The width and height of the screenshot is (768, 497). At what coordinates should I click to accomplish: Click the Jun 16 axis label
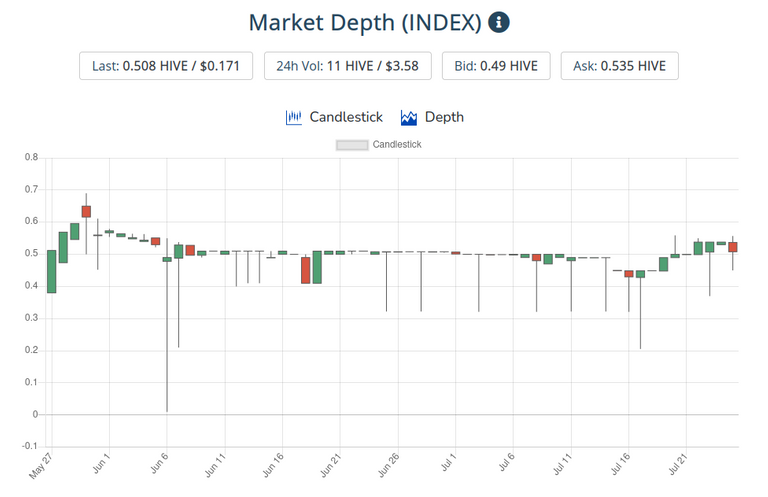pyautogui.click(x=273, y=465)
